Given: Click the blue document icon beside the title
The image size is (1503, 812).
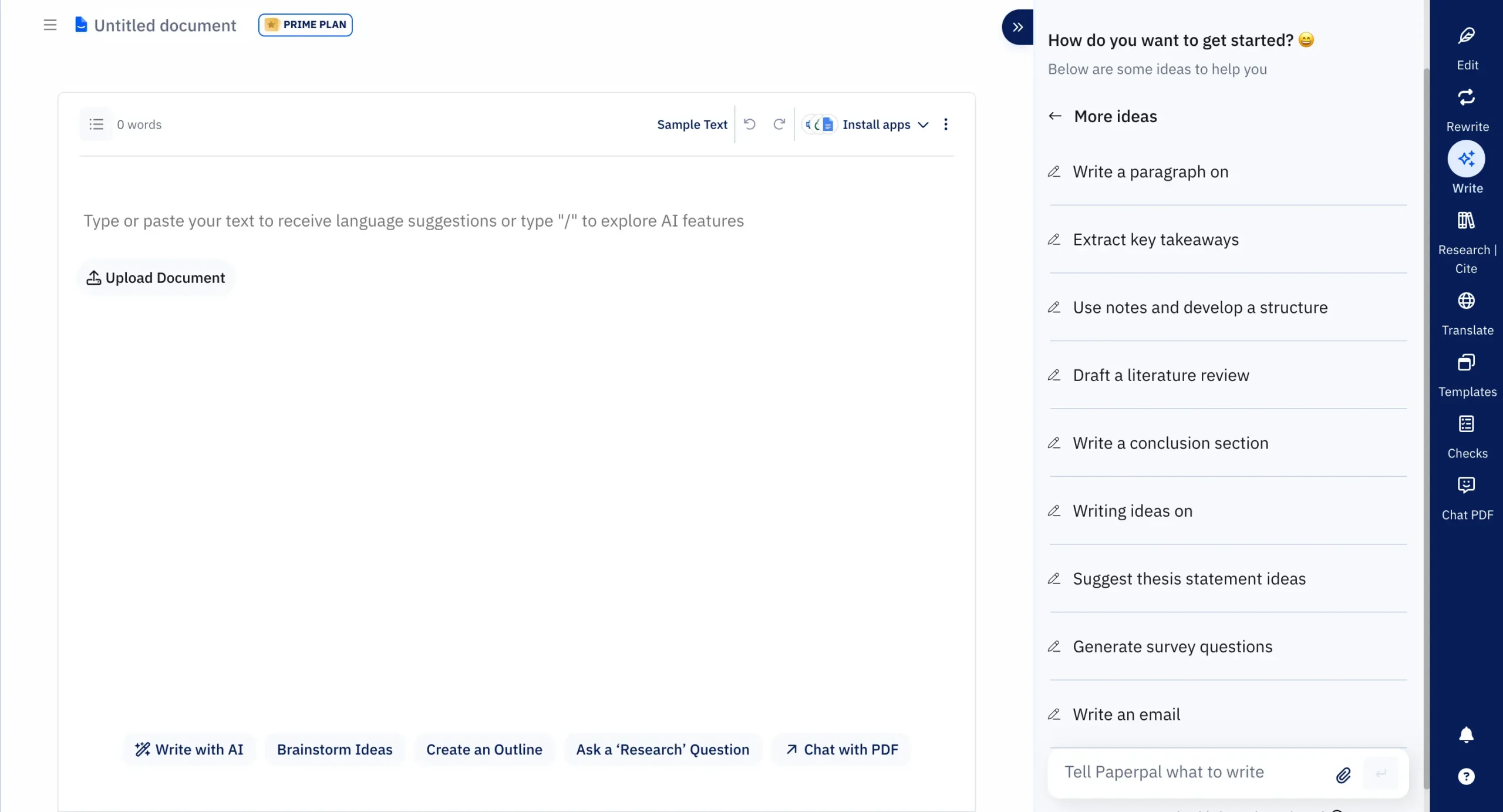Looking at the screenshot, I should point(81,25).
